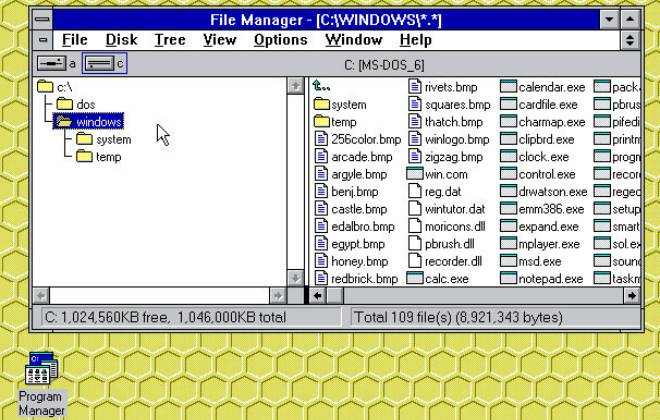
Task: Click file list scroll left arrow
Action: pos(318,296)
